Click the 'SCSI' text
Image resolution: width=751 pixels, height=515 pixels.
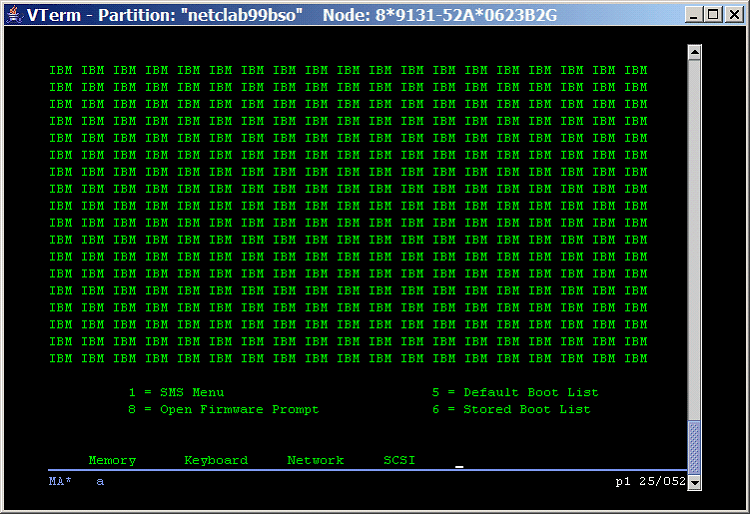pyautogui.click(x=399, y=460)
